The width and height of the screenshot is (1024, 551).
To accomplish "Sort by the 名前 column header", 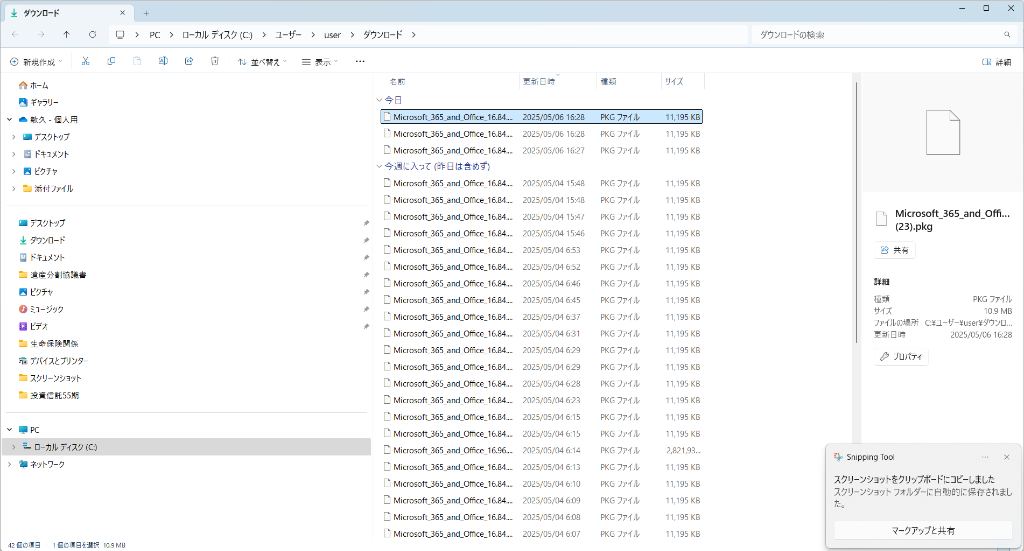I will tap(397, 82).
